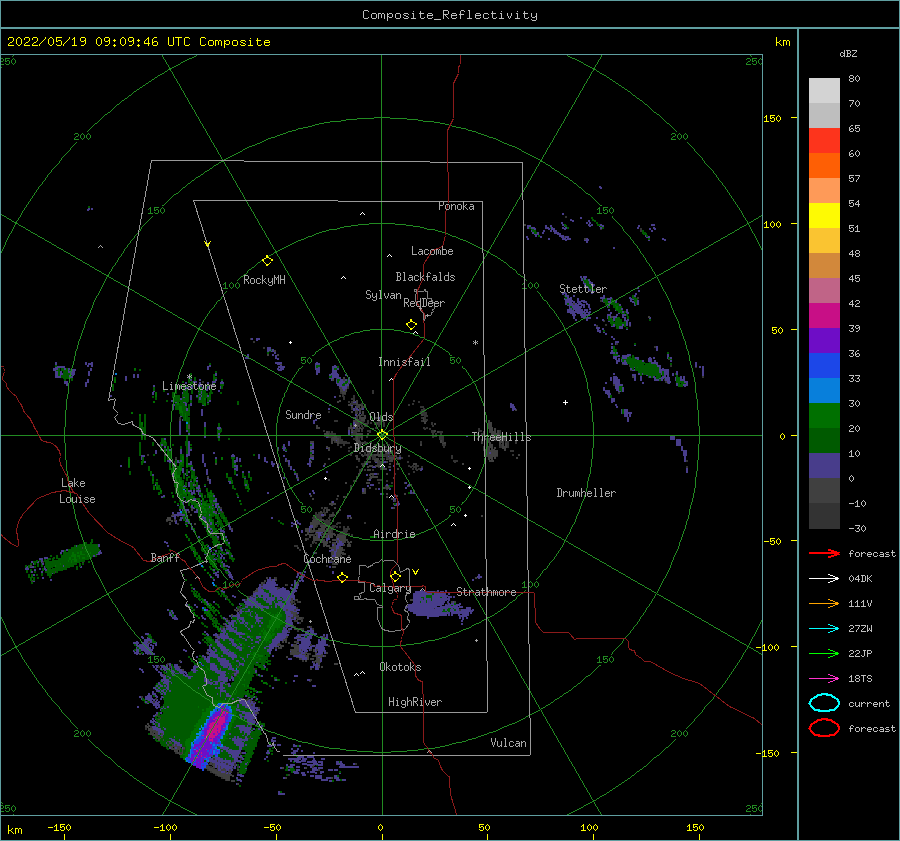The width and height of the screenshot is (900, 841).
Task: Click the Blackfalds label
Action: click(x=425, y=277)
